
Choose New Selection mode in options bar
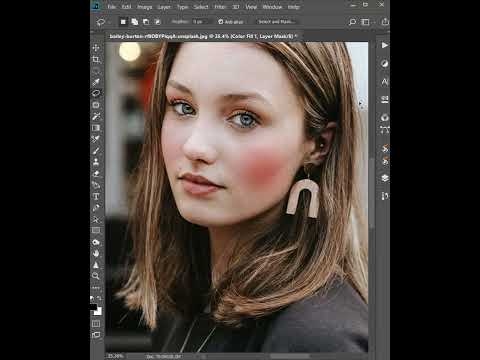[123, 22]
